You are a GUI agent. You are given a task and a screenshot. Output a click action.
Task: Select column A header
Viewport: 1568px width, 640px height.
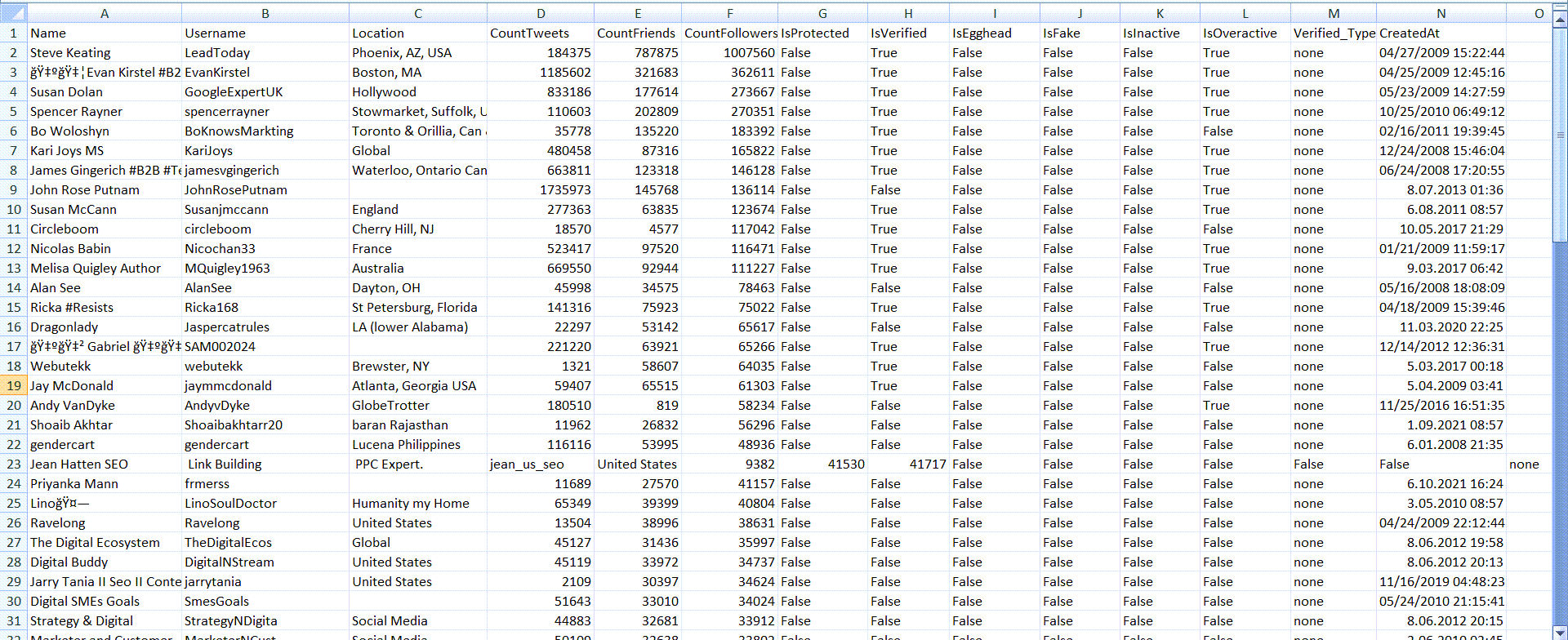pyautogui.click(x=105, y=13)
